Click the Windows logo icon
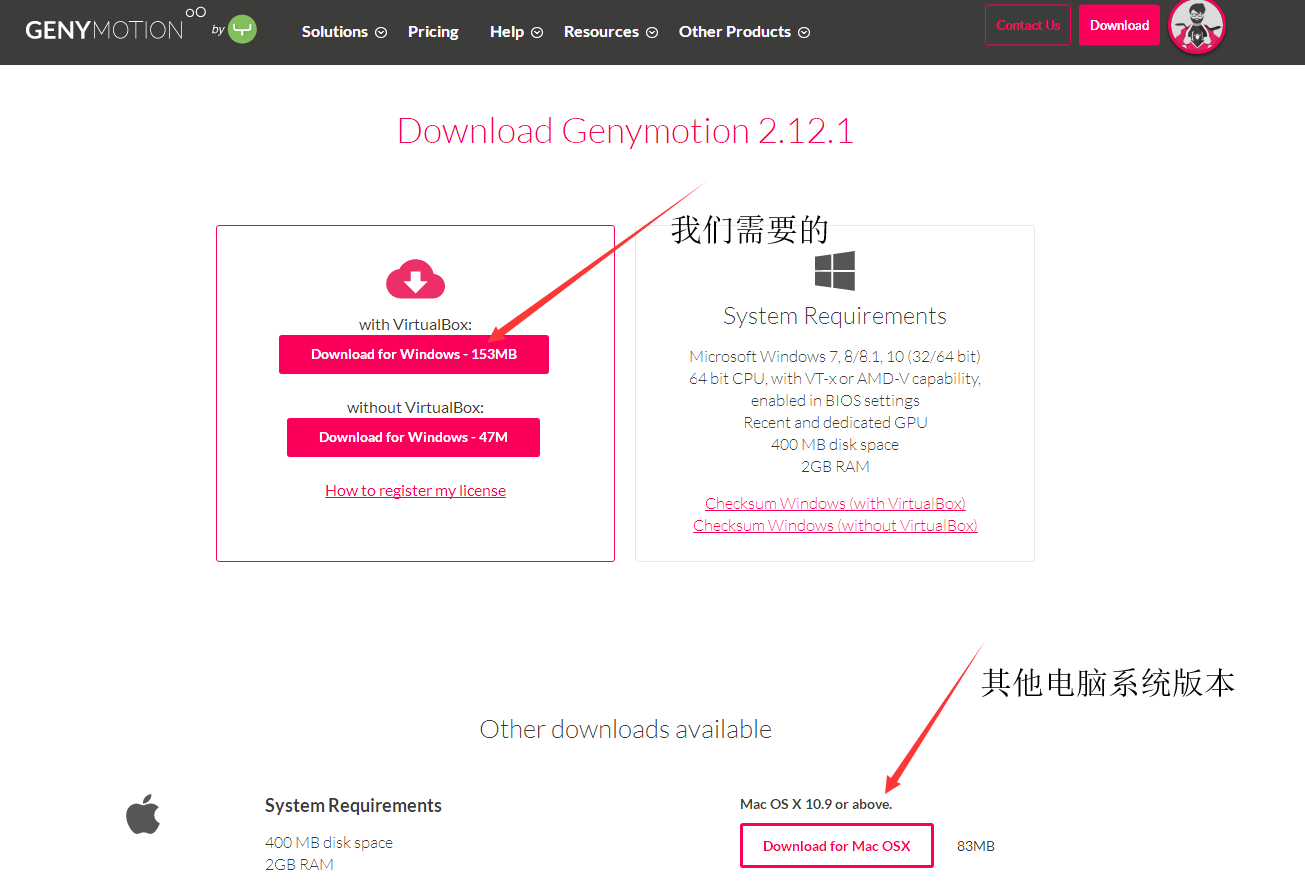 click(x=834, y=271)
